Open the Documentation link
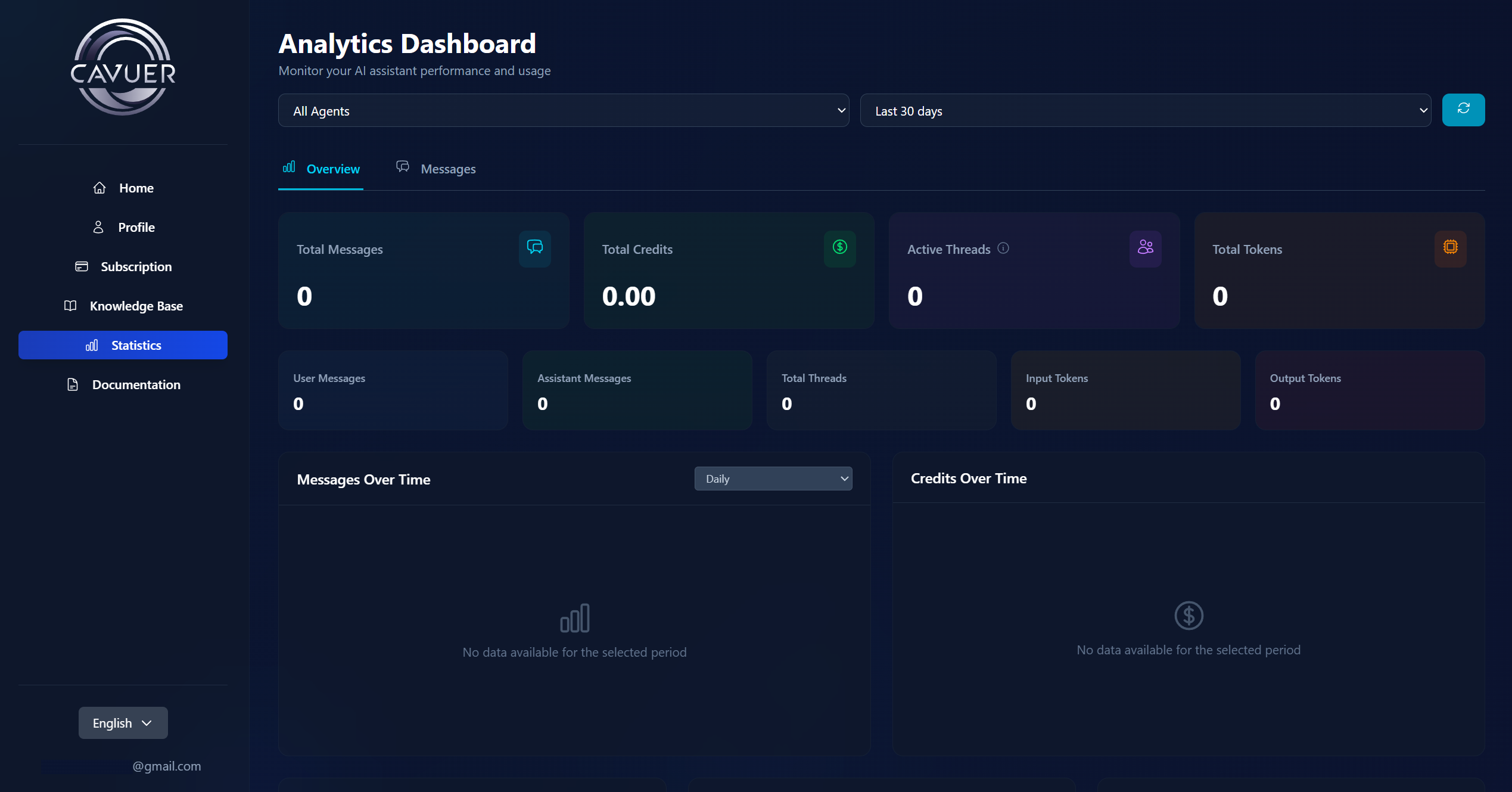This screenshot has height=792, width=1512. click(123, 385)
